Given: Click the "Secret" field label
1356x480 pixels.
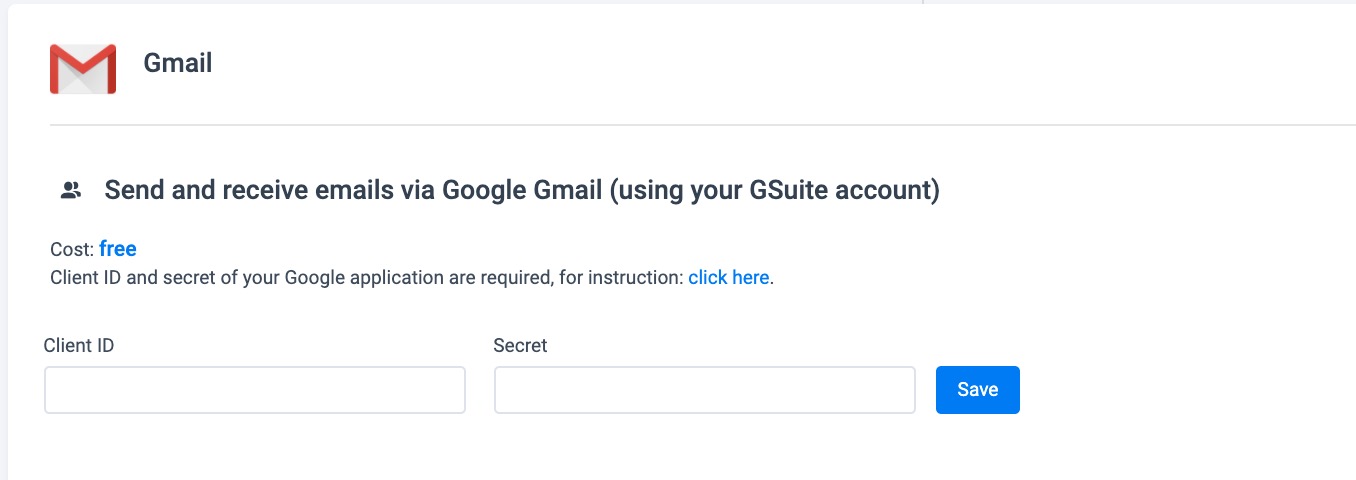Looking at the screenshot, I should tap(521, 345).
